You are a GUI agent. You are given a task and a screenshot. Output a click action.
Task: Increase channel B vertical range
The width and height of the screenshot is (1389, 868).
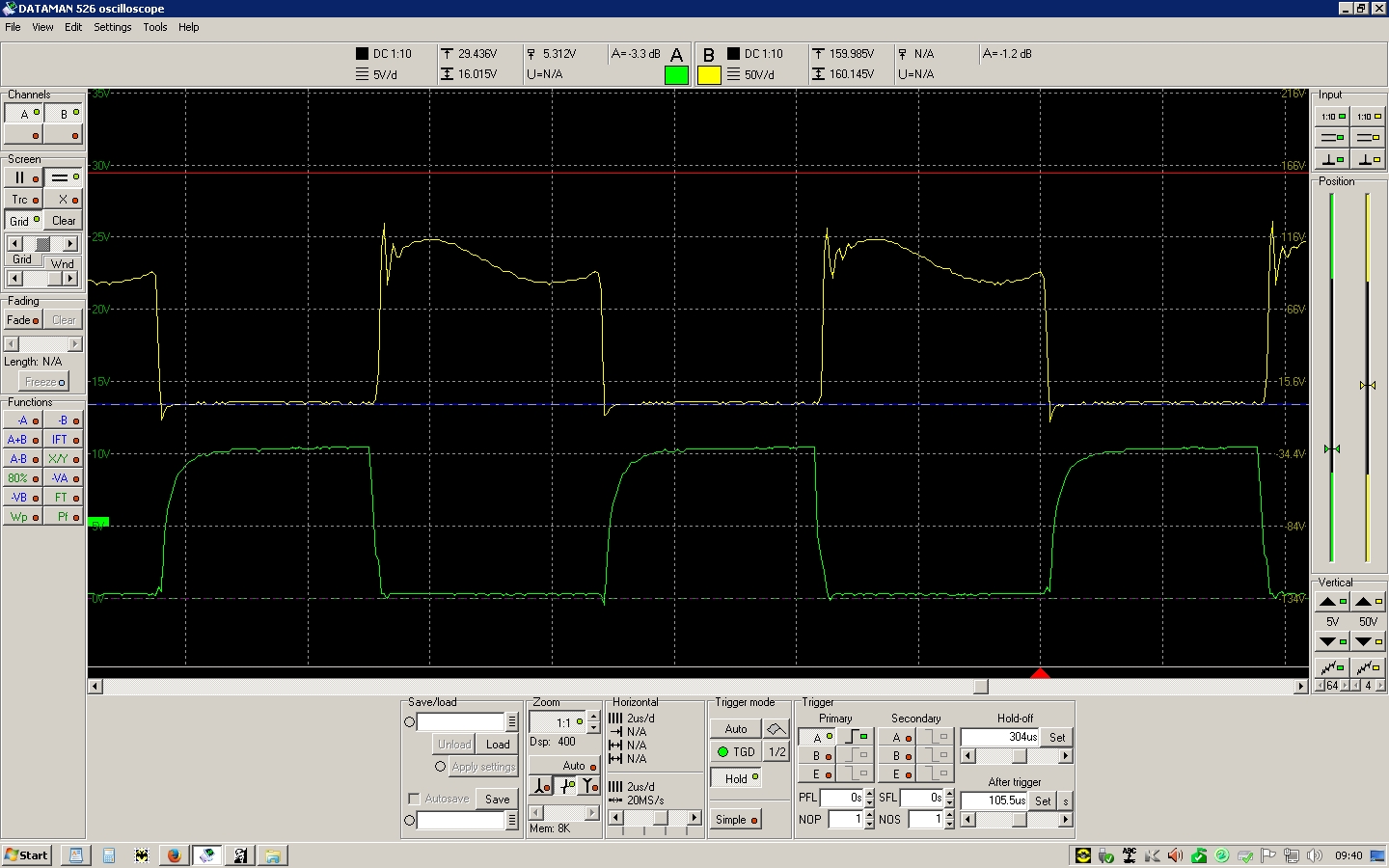point(1369,601)
